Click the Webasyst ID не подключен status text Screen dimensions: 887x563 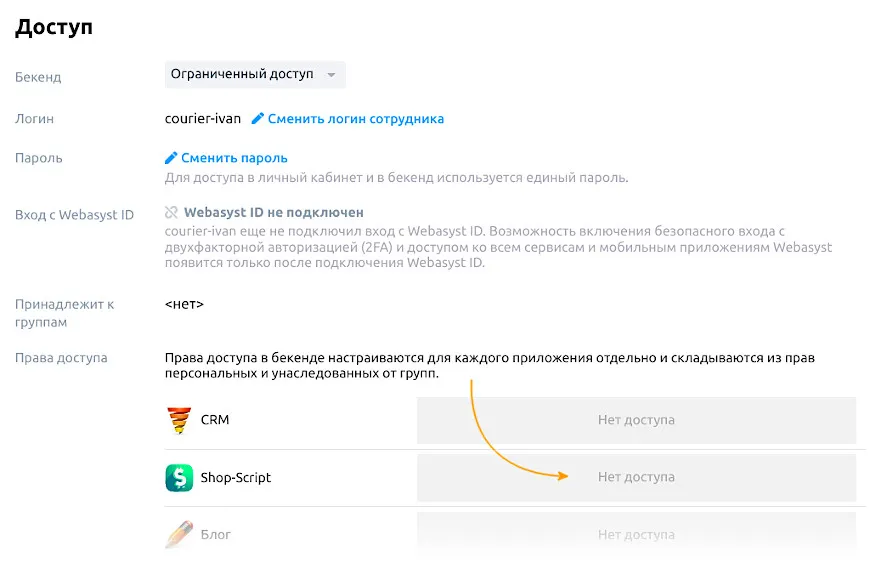click(x=273, y=213)
